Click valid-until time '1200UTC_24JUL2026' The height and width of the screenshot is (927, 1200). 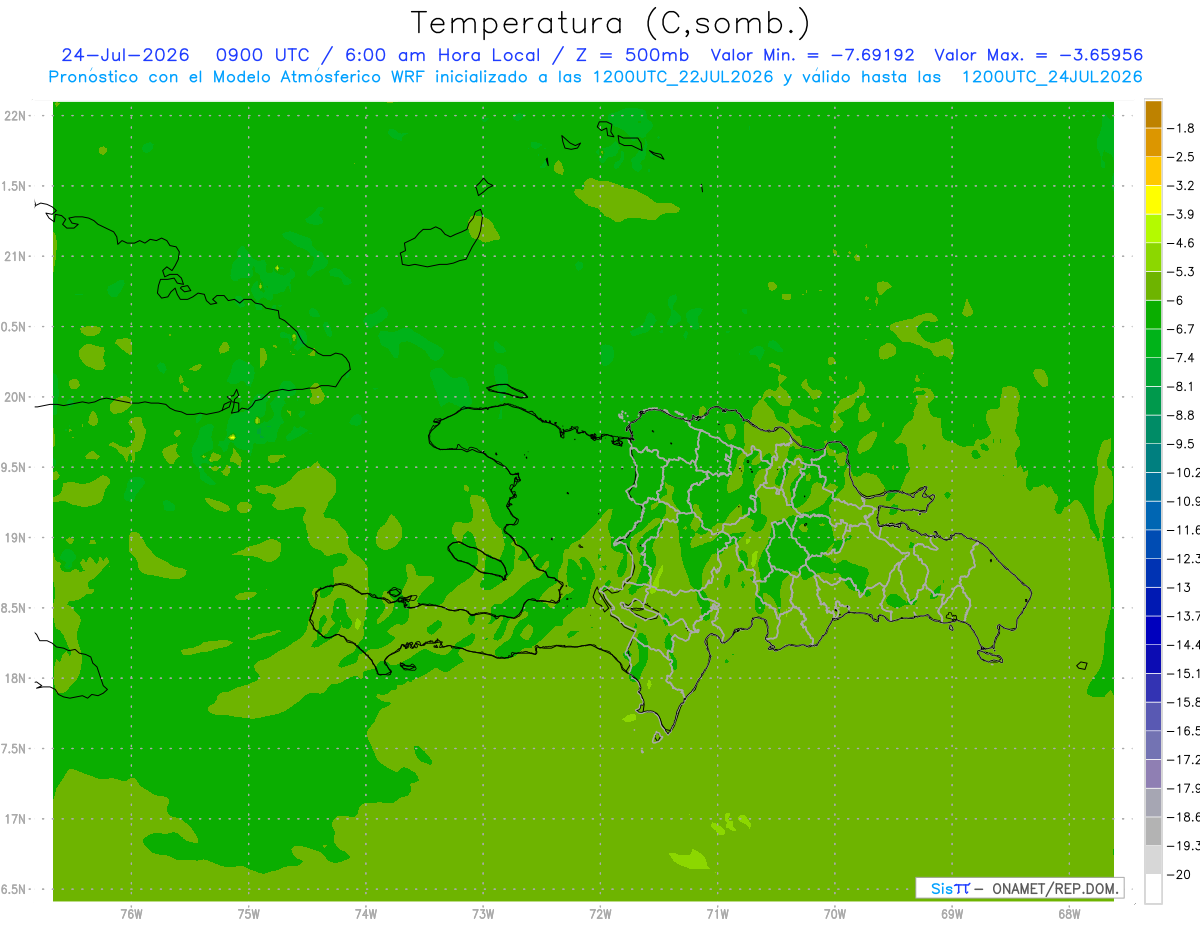click(1051, 76)
